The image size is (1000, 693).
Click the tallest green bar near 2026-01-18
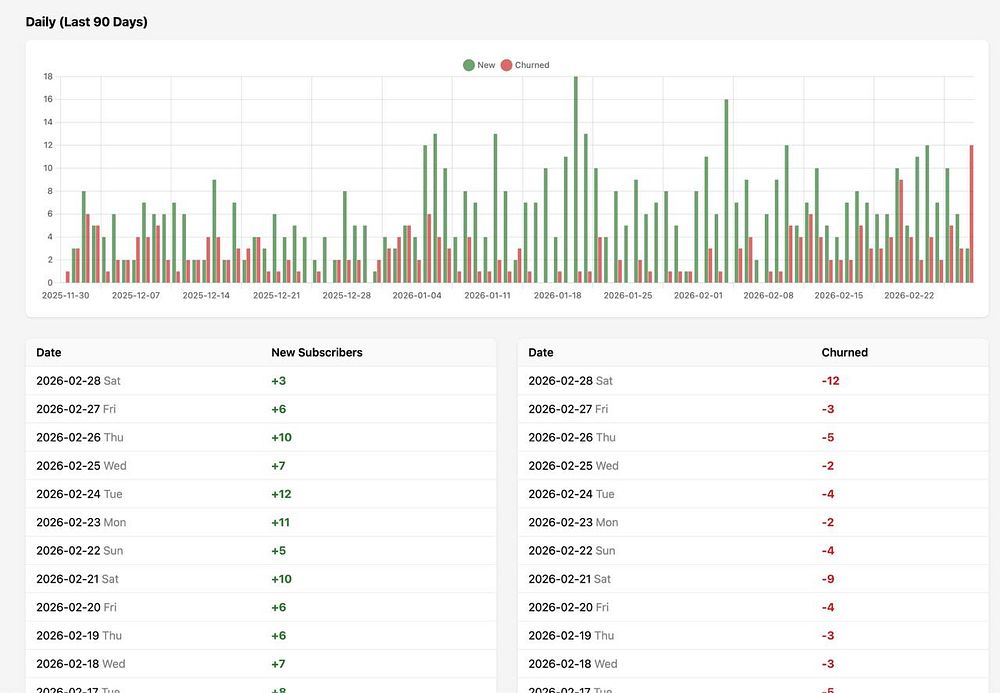coord(576,179)
